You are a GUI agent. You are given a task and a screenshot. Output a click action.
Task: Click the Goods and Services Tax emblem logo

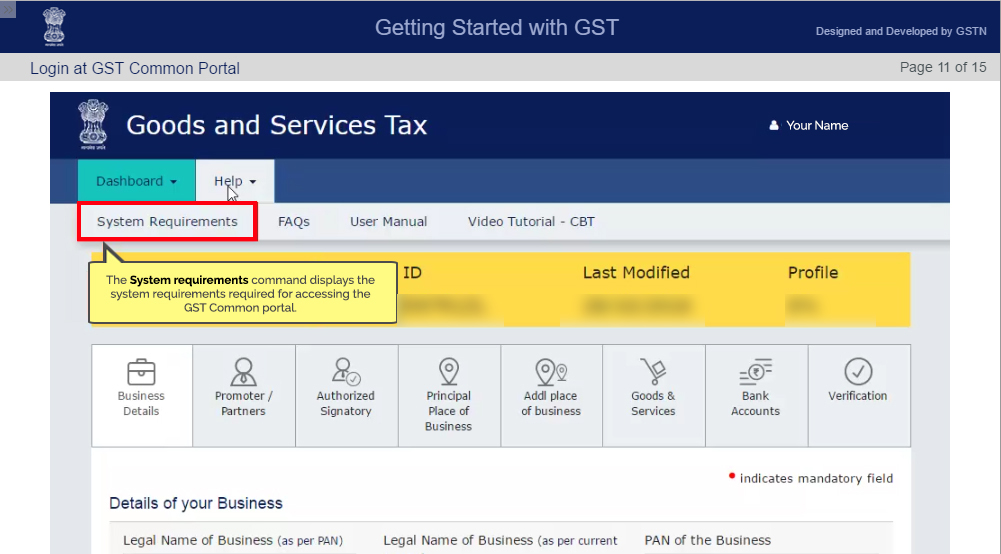point(93,124)
